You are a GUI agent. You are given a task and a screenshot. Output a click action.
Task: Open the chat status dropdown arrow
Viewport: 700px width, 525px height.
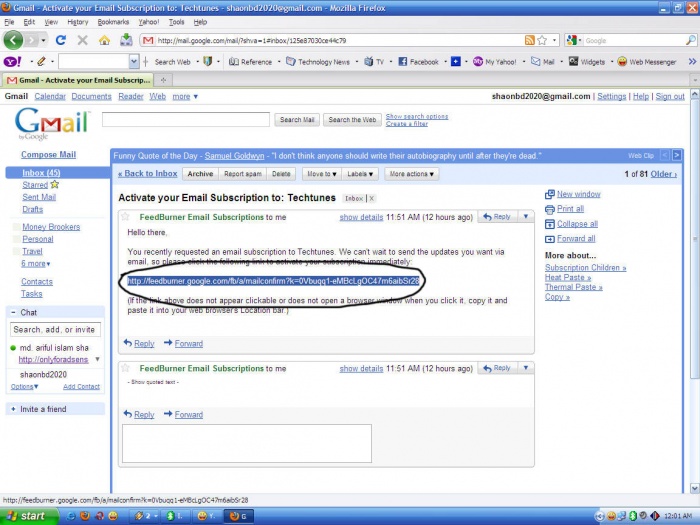(97, 359)
